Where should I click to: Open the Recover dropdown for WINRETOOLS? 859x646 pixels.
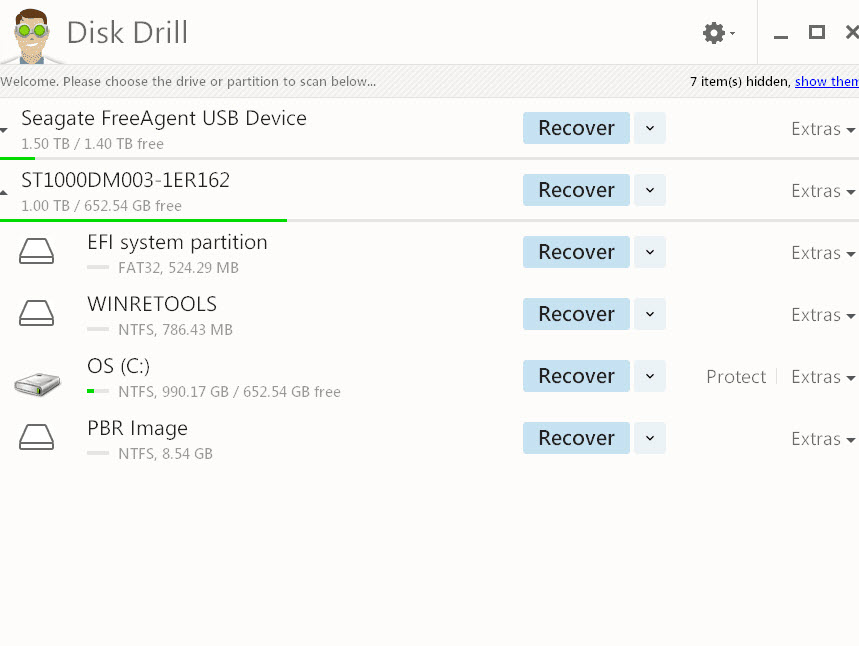coord(649,313)
